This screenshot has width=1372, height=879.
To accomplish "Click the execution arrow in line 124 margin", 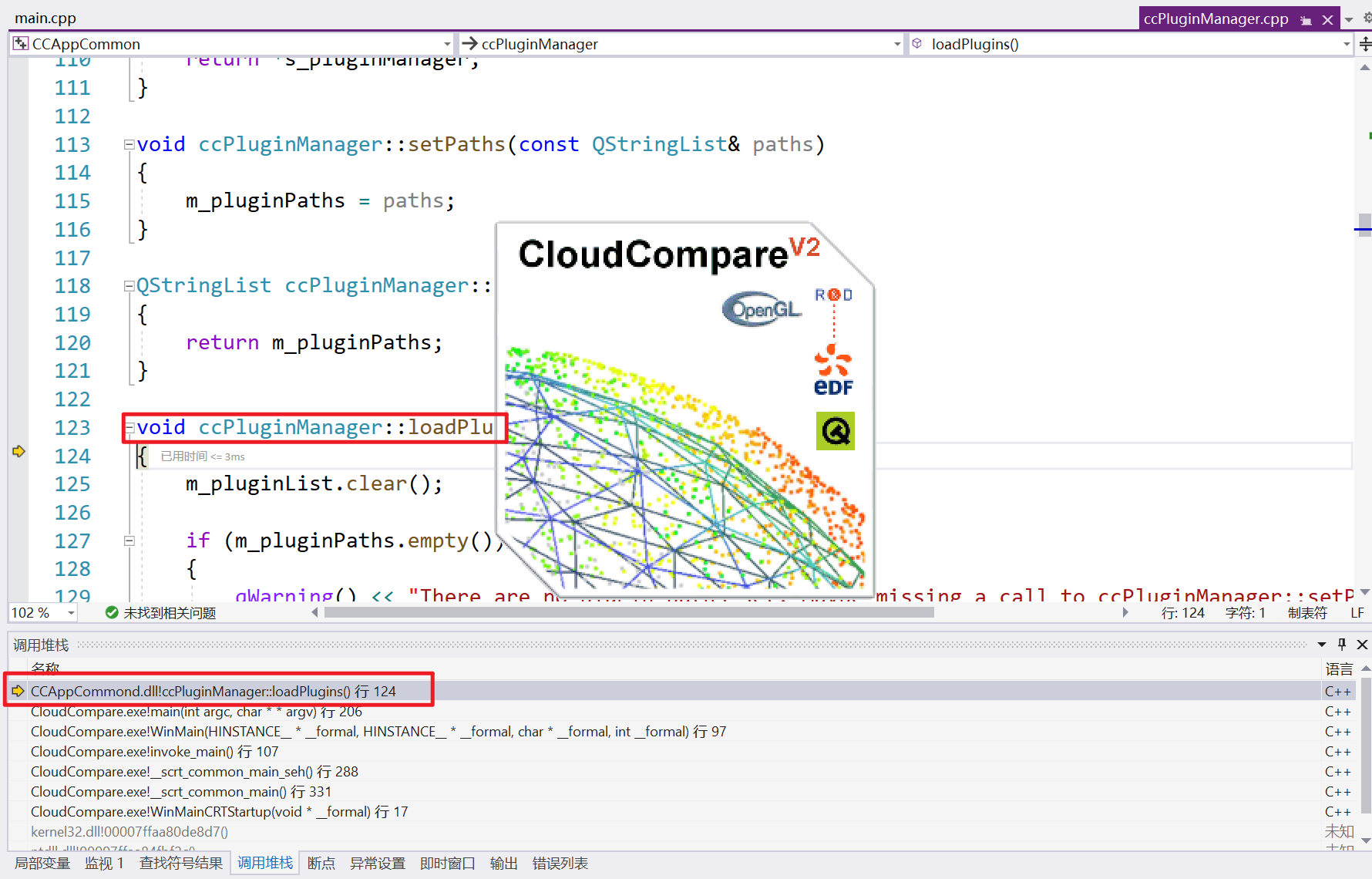I will click(18, 451).
